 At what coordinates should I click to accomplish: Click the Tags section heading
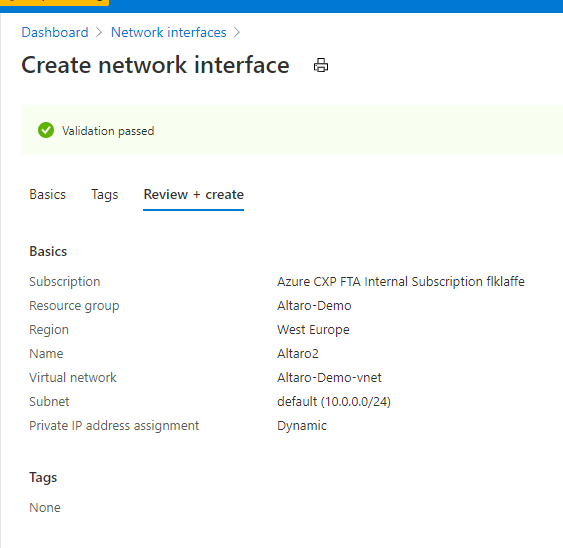43,478
